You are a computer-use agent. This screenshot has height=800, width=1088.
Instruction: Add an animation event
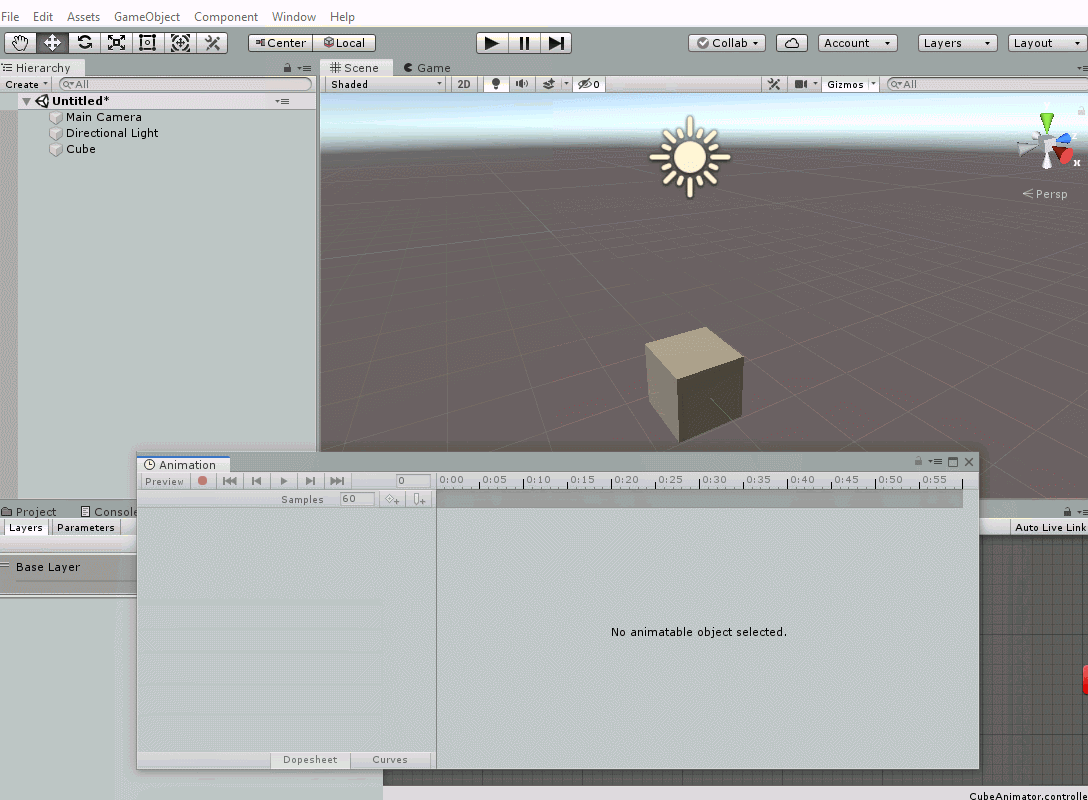coord(418,499)
